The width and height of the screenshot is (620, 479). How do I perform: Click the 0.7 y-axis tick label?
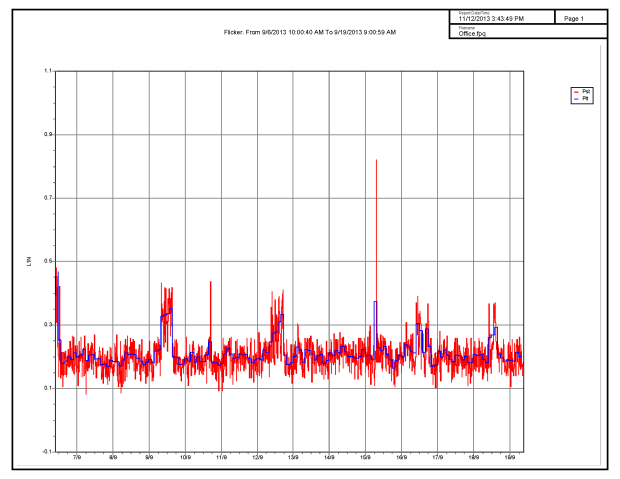(x=48, y=198)
